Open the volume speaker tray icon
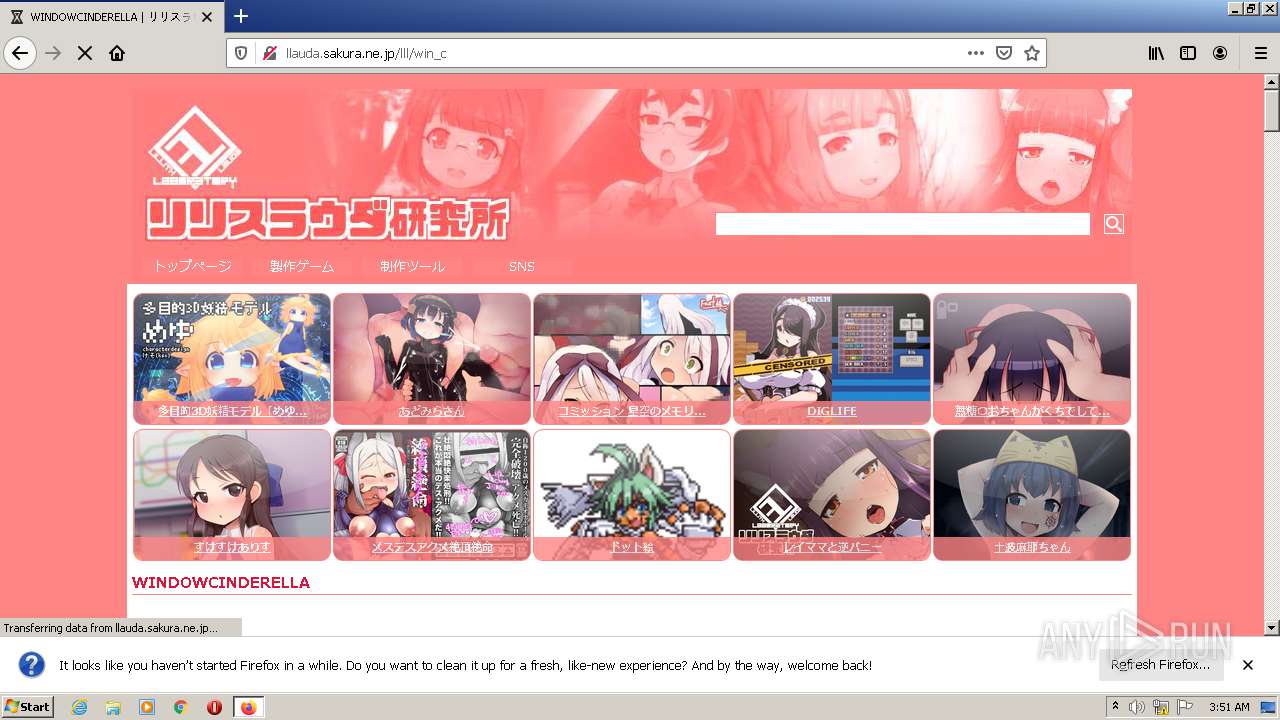The height and width of the screenshot is (720, 1280). (1137, 707)
